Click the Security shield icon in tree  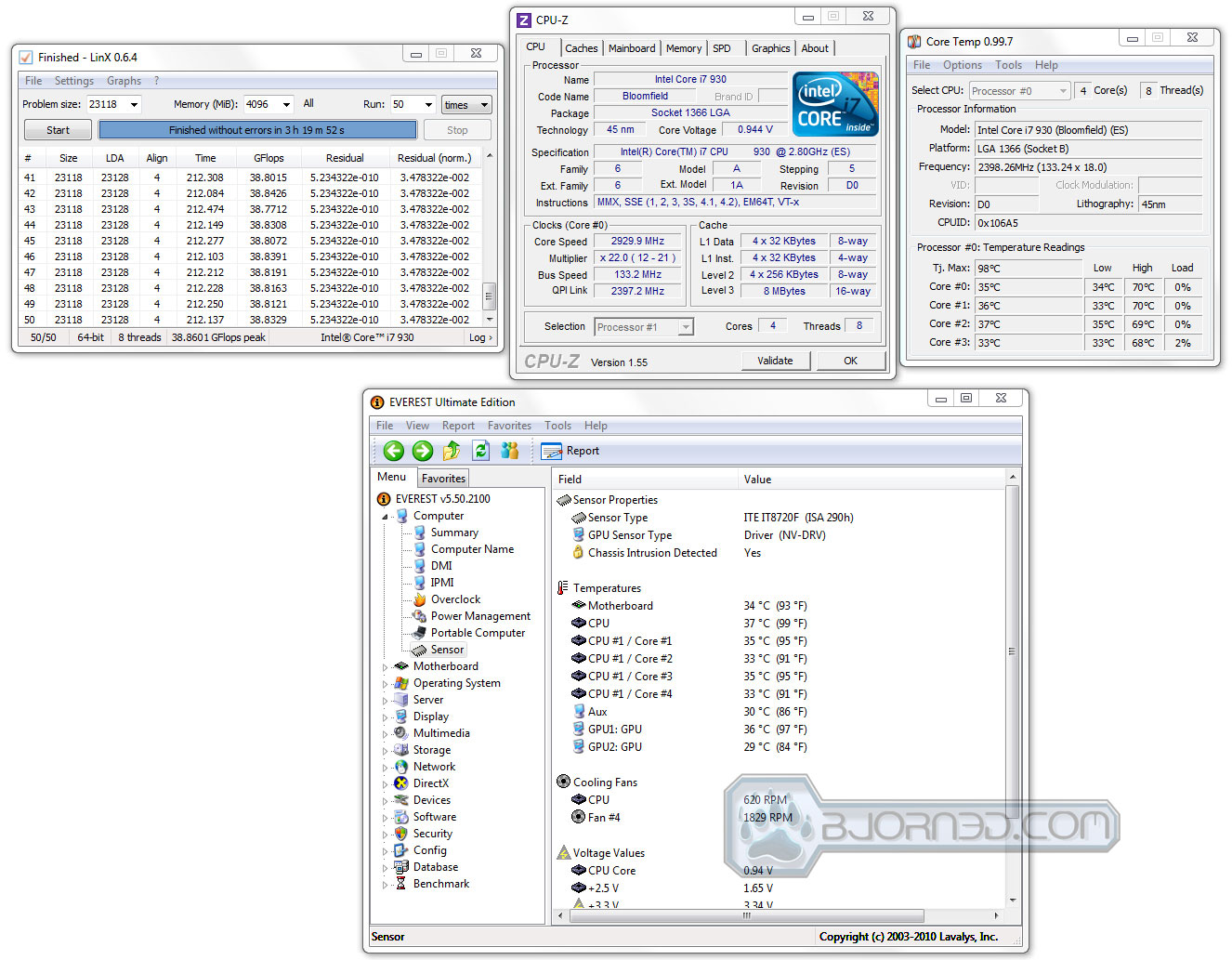(x=401, y=834)
